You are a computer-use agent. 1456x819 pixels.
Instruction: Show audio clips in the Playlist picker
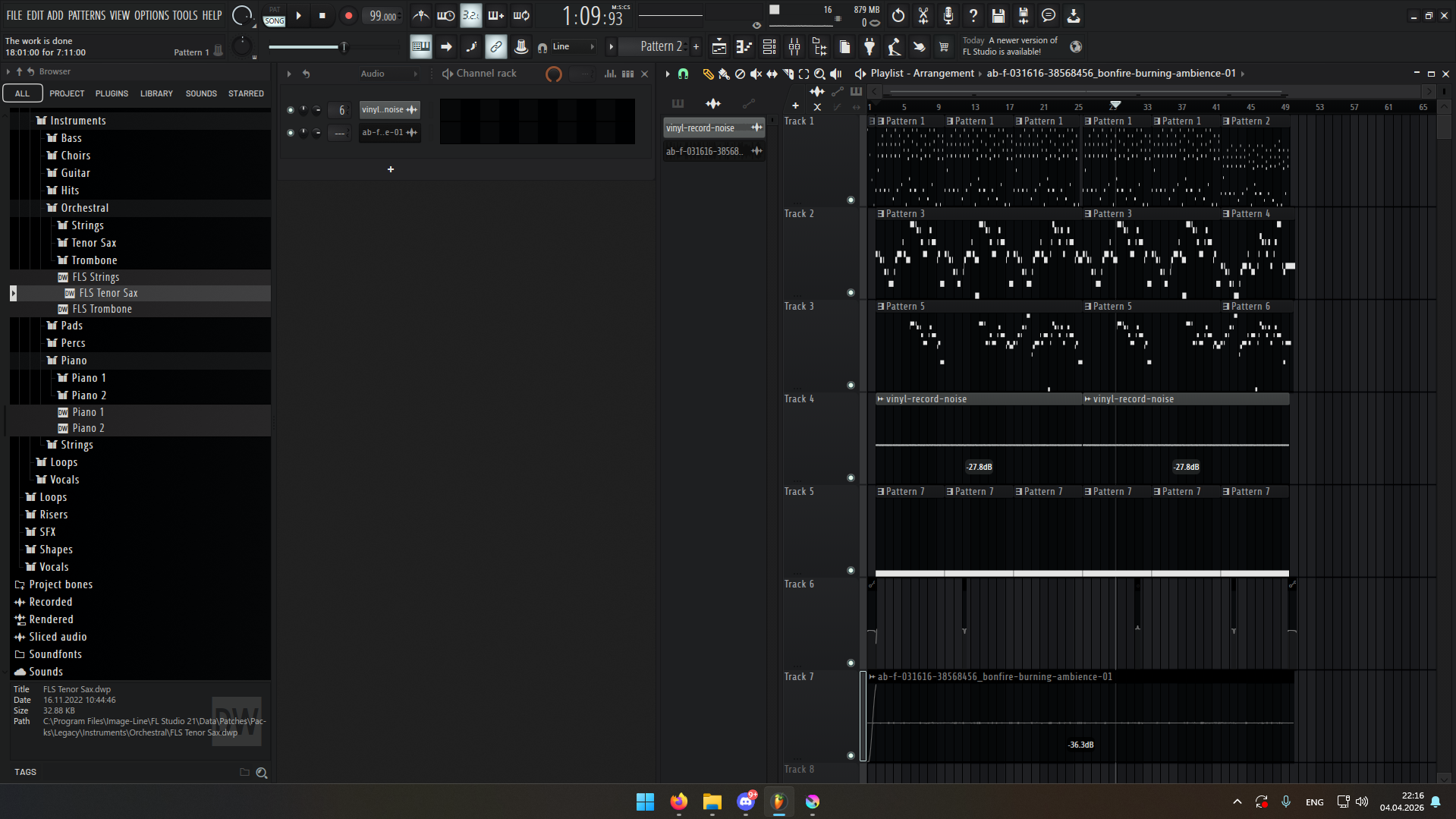[x=713, y=103]
